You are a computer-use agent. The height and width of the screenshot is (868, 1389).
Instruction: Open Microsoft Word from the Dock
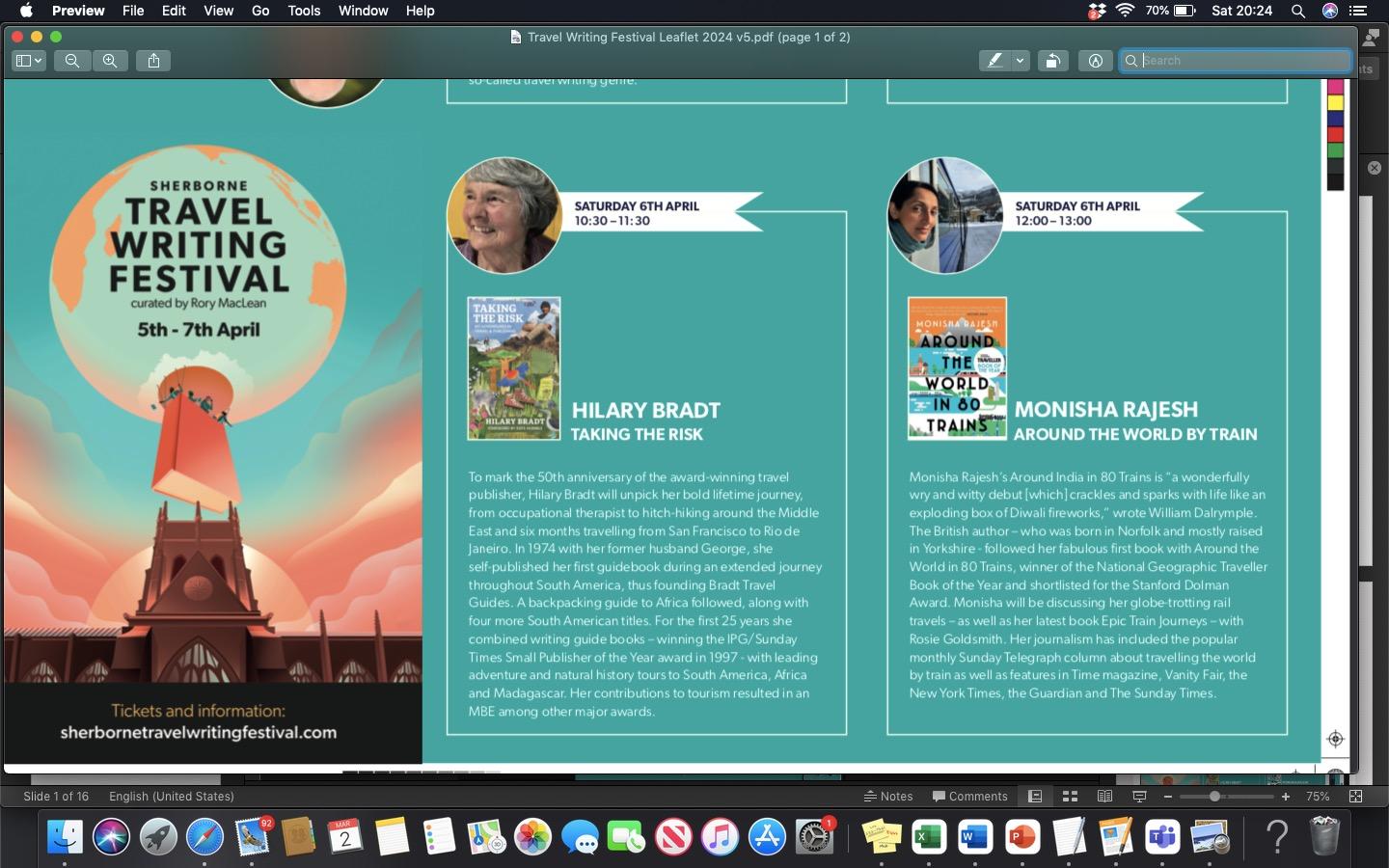coord(975,836)
